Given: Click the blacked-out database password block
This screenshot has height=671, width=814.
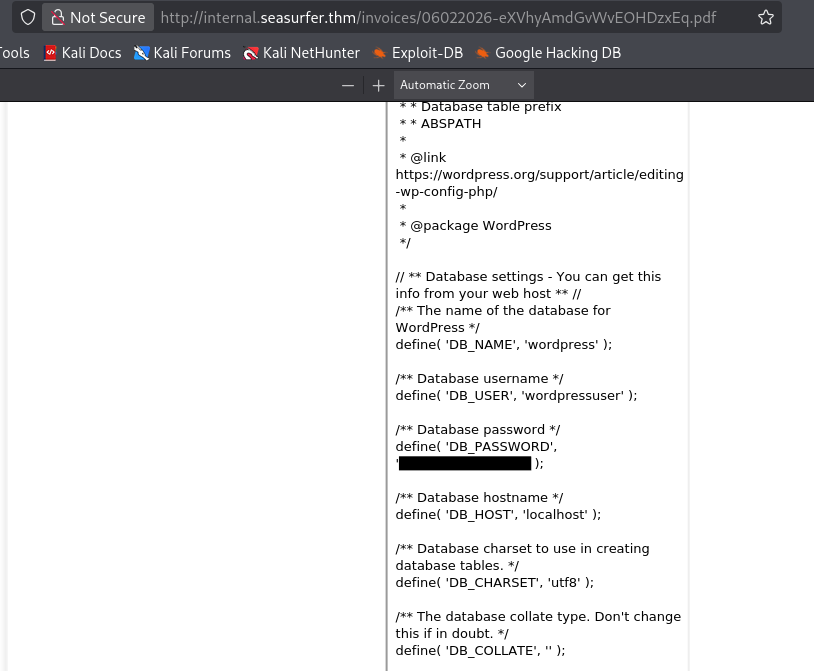Looking at the screenshot, I should [x=465, y=463].
